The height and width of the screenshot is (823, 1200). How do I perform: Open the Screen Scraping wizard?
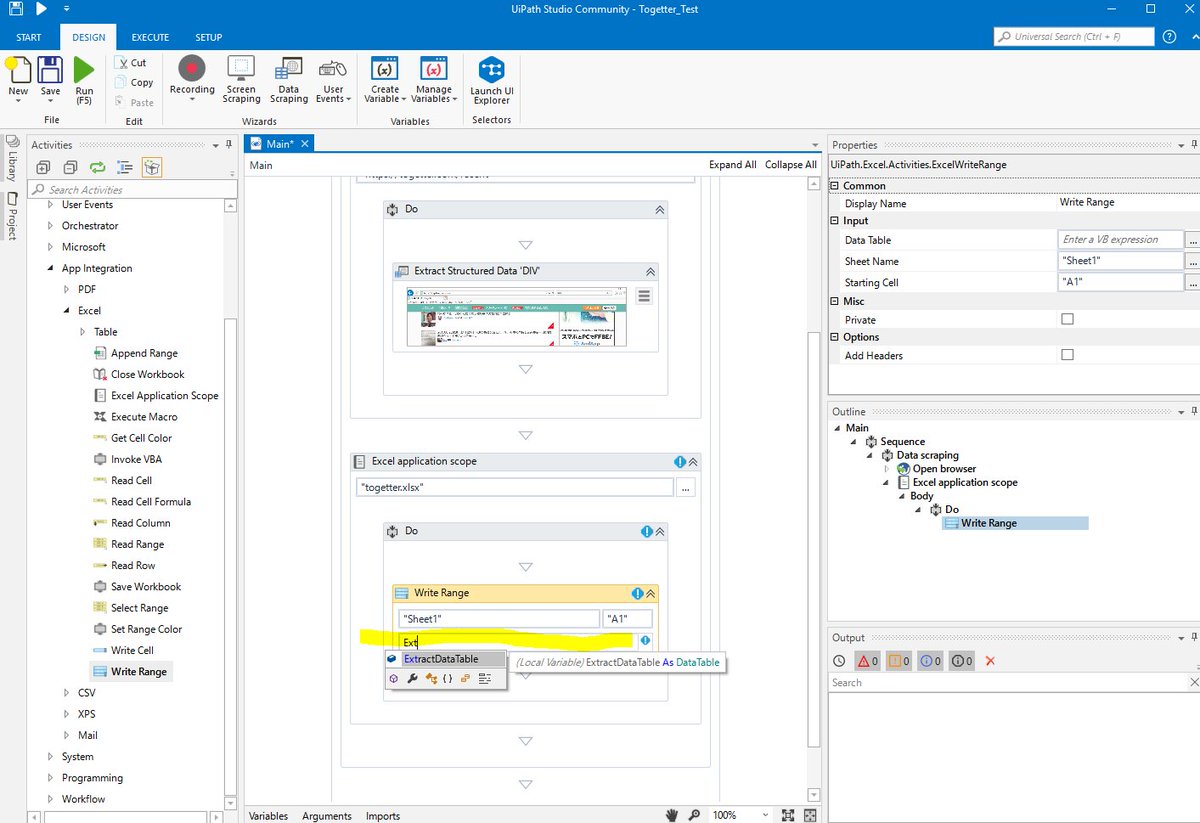click(x=241, y=80)
